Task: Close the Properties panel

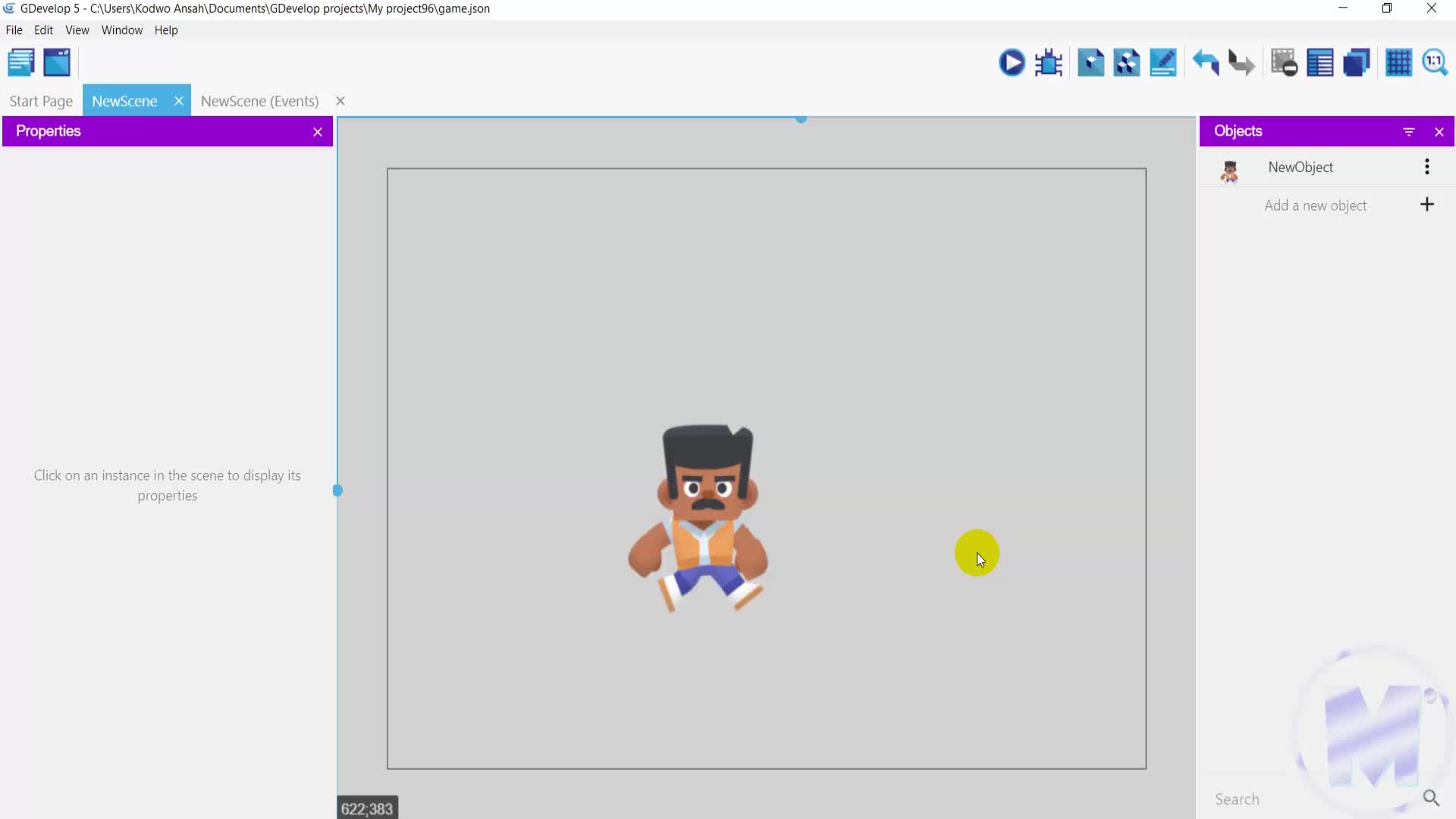Action: point(318,131)
